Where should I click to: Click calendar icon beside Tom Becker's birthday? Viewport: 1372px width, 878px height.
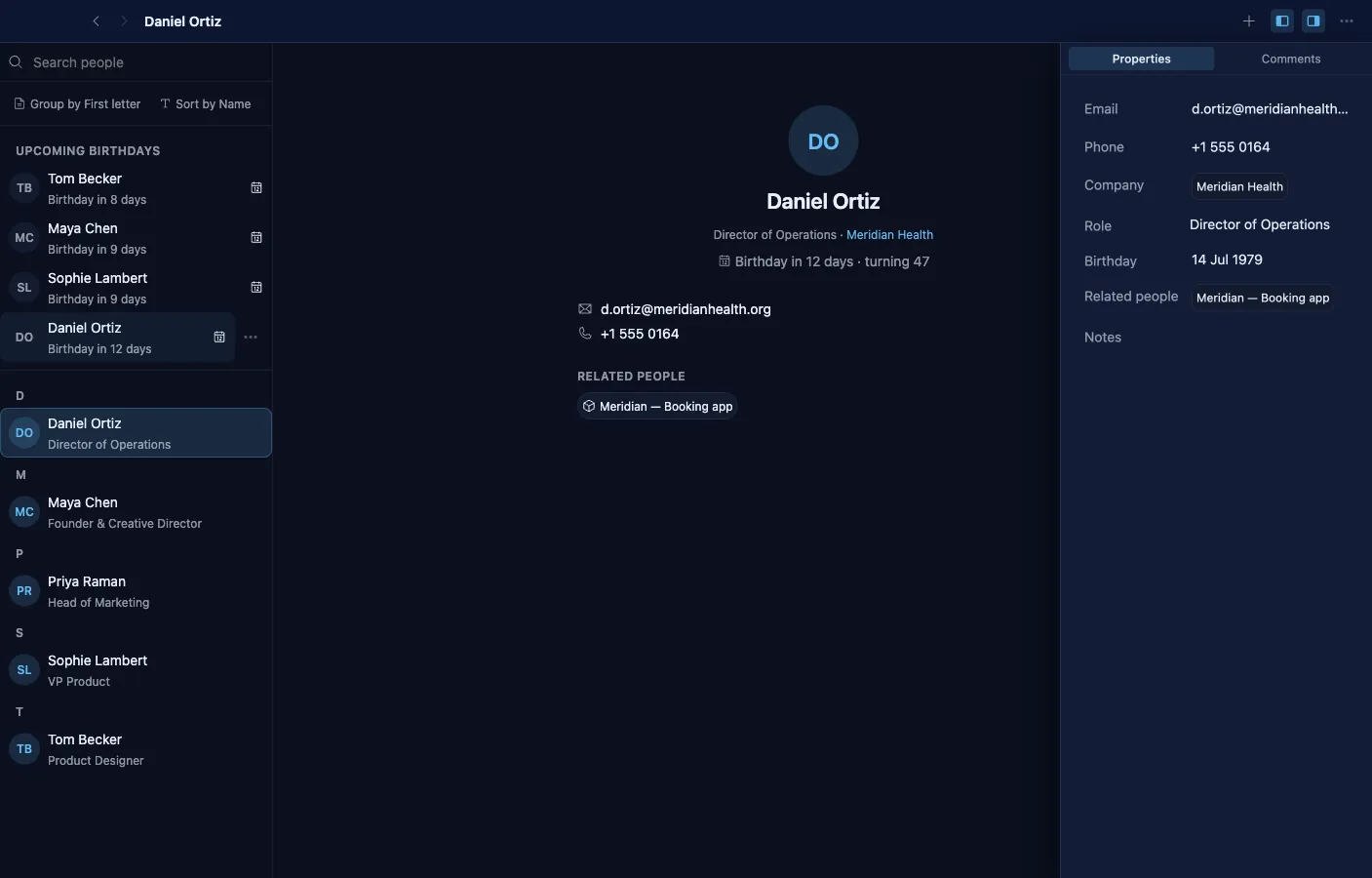pos(256,187)
